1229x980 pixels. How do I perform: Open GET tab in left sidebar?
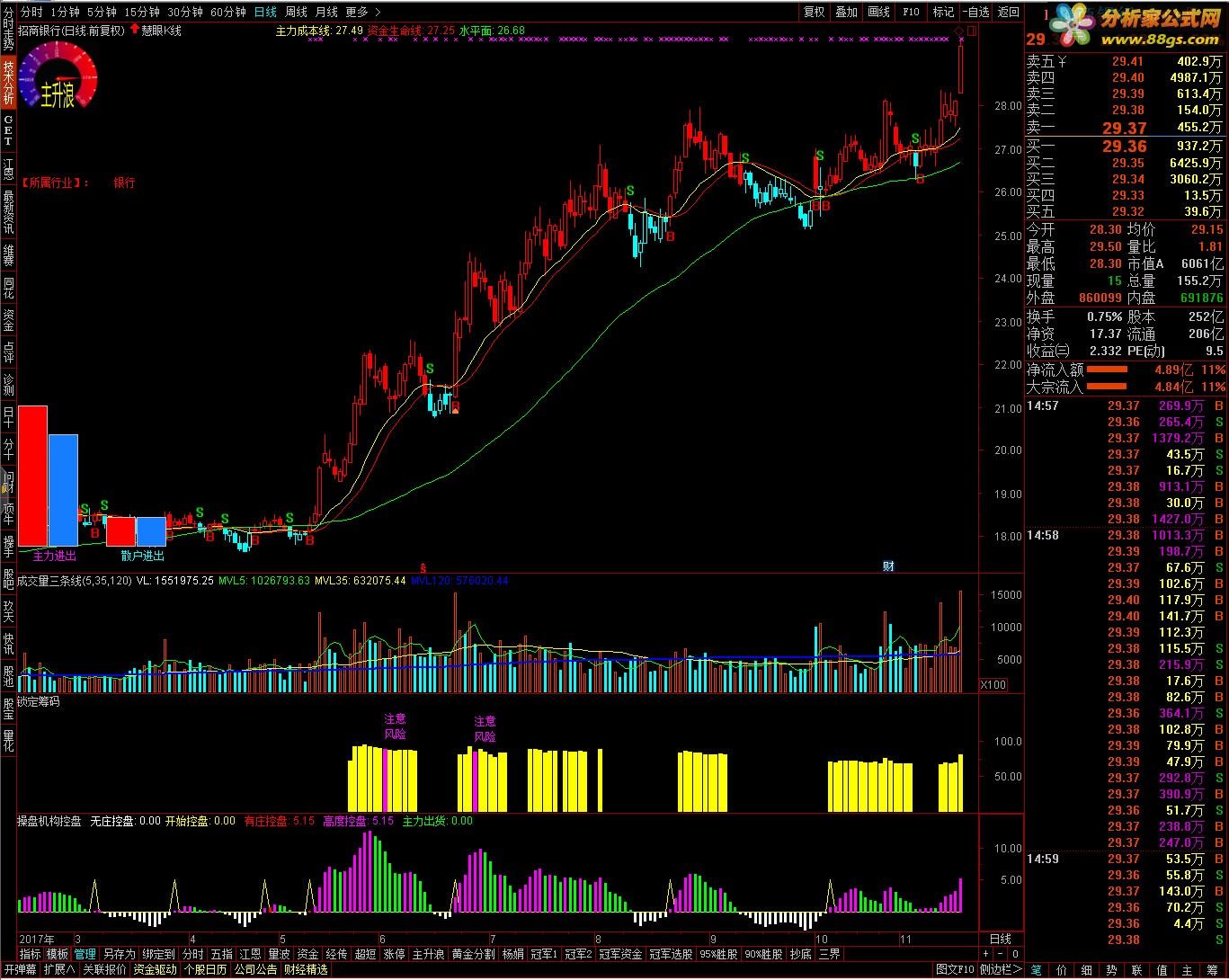tap(8, 130)
